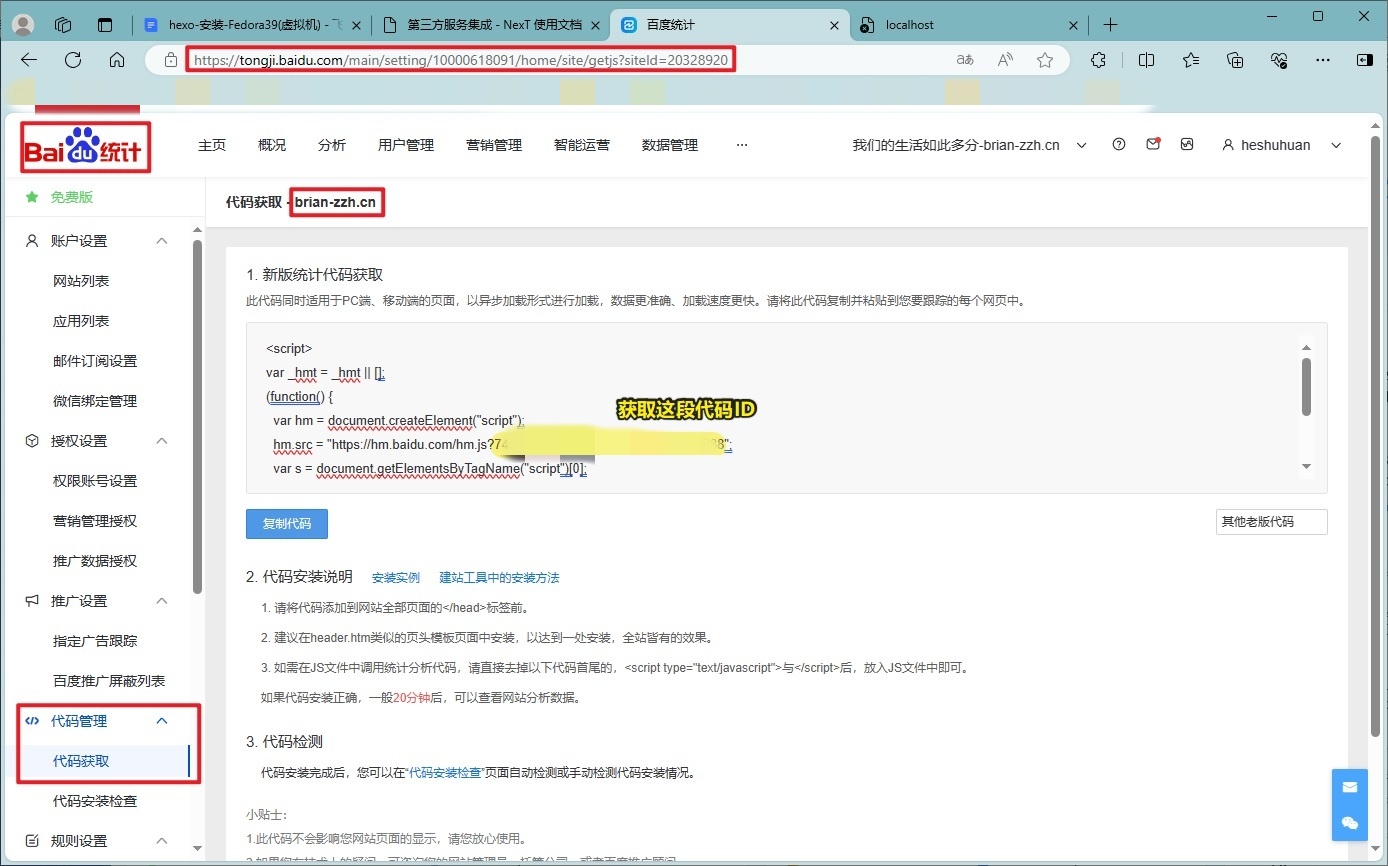Open browser essentials heart icon
This screenshot has height=866, width=1388.
[x=1279, y=60]
